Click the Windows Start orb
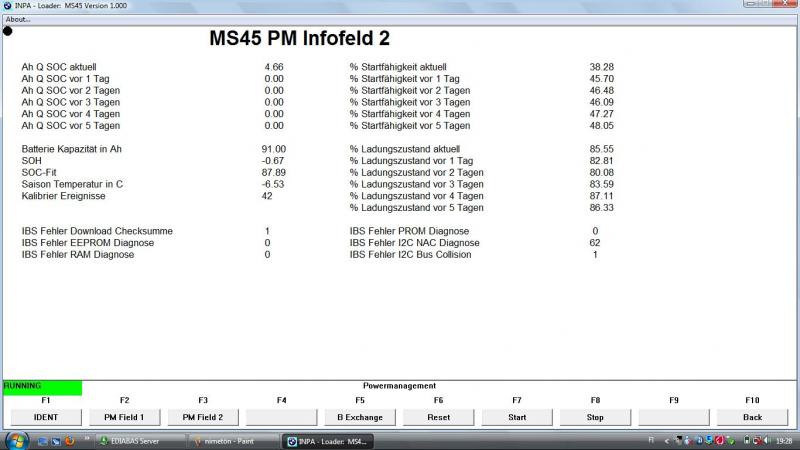This screenshot has width=800, height=450. (x=17, y=440)
